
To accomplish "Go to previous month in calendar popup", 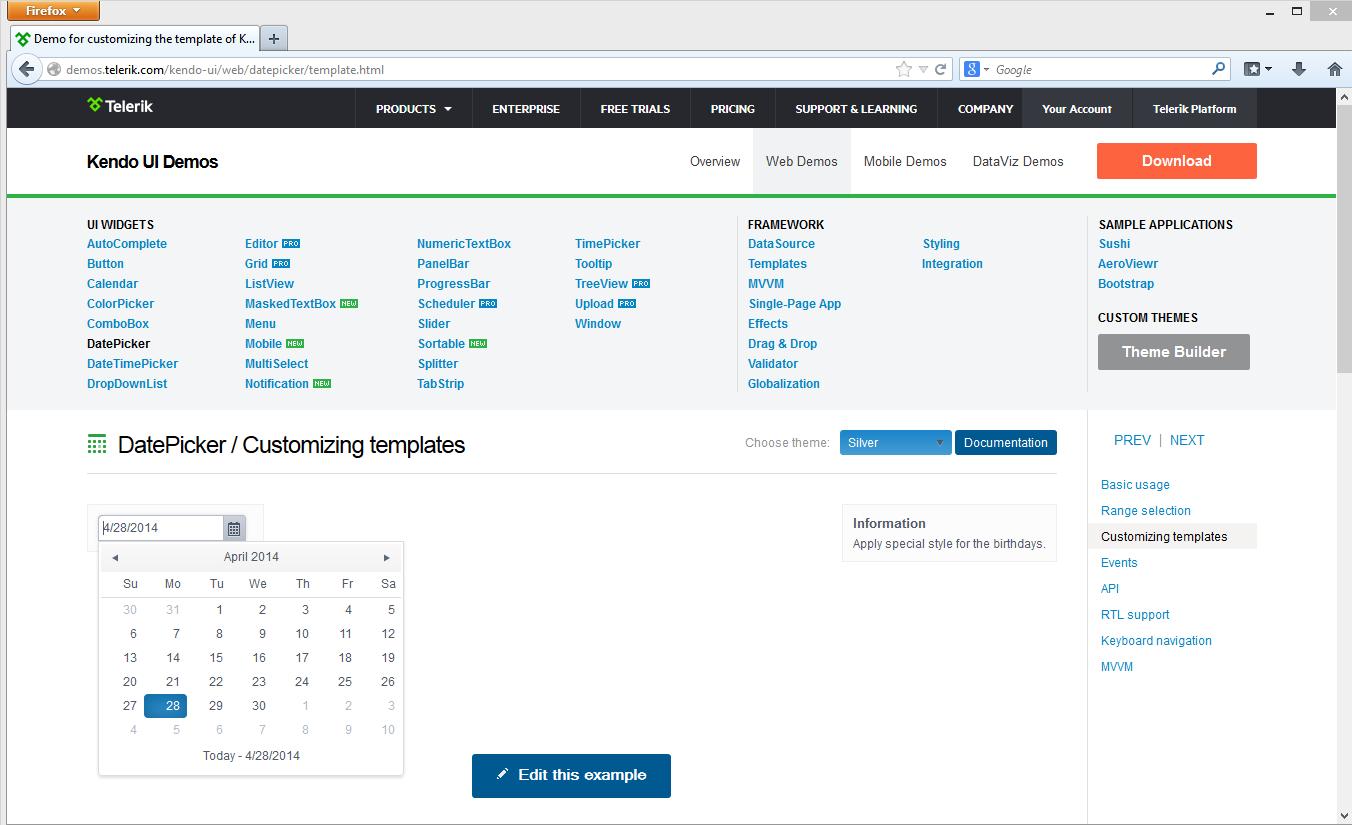I will point(115,557).
